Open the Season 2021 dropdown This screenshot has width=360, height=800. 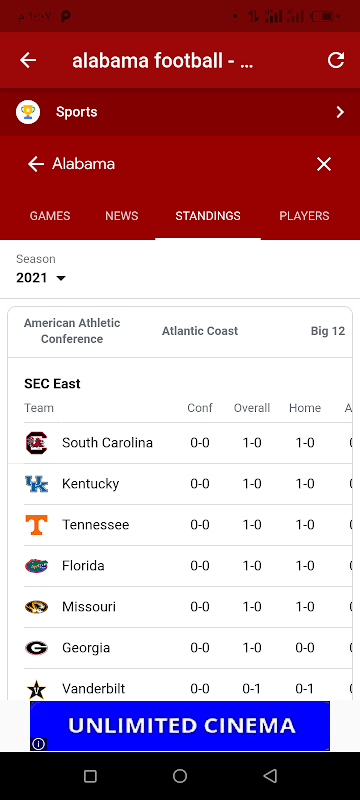click(41, 278)
